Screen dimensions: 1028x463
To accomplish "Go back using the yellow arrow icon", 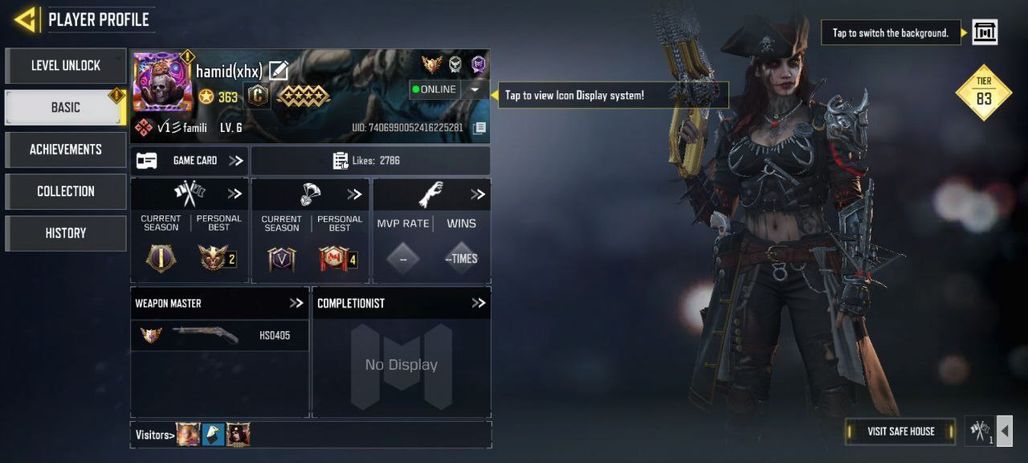I will click(x=26, y=20).
